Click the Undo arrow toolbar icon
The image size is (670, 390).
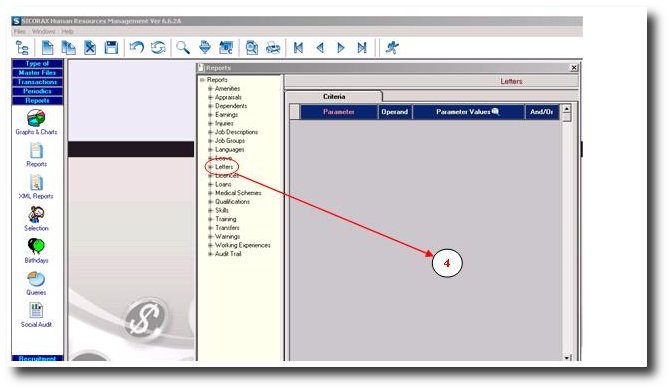137,47
